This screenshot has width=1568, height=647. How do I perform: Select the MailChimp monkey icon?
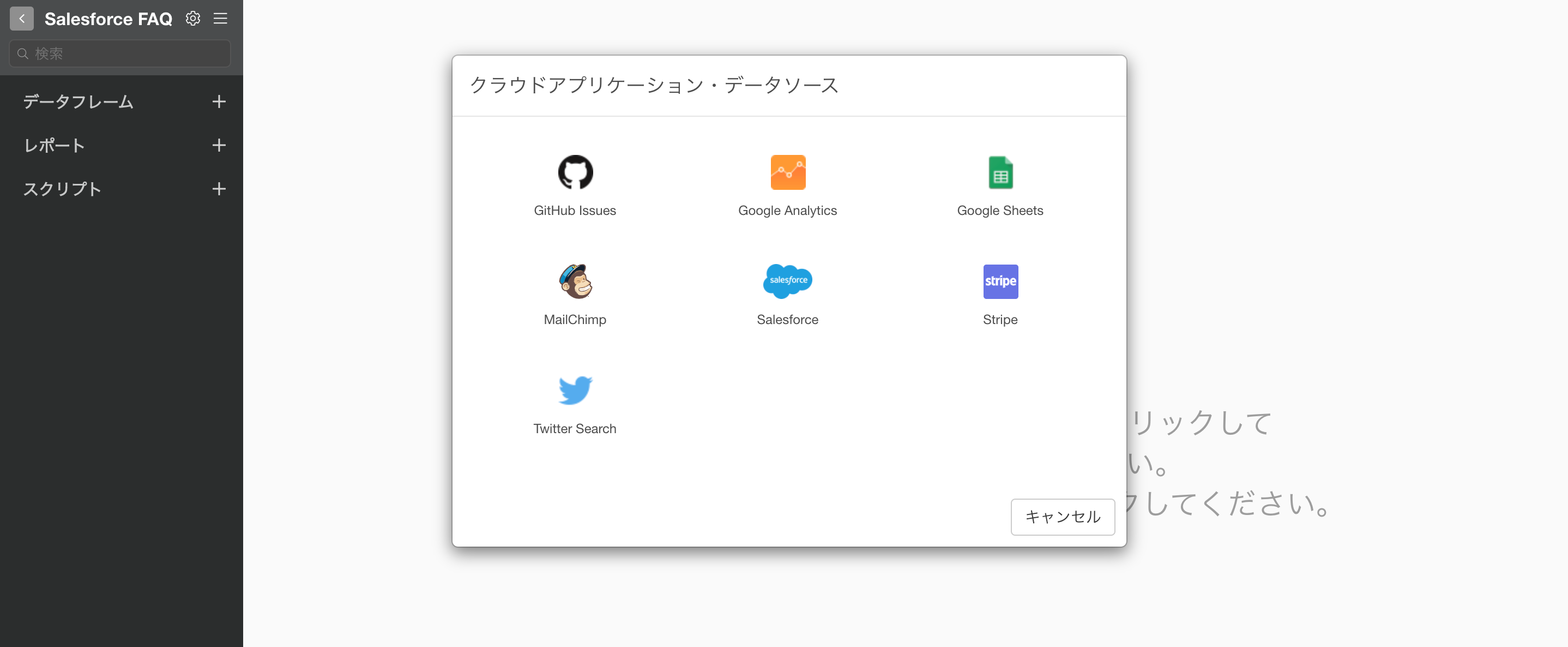(575, 281)
